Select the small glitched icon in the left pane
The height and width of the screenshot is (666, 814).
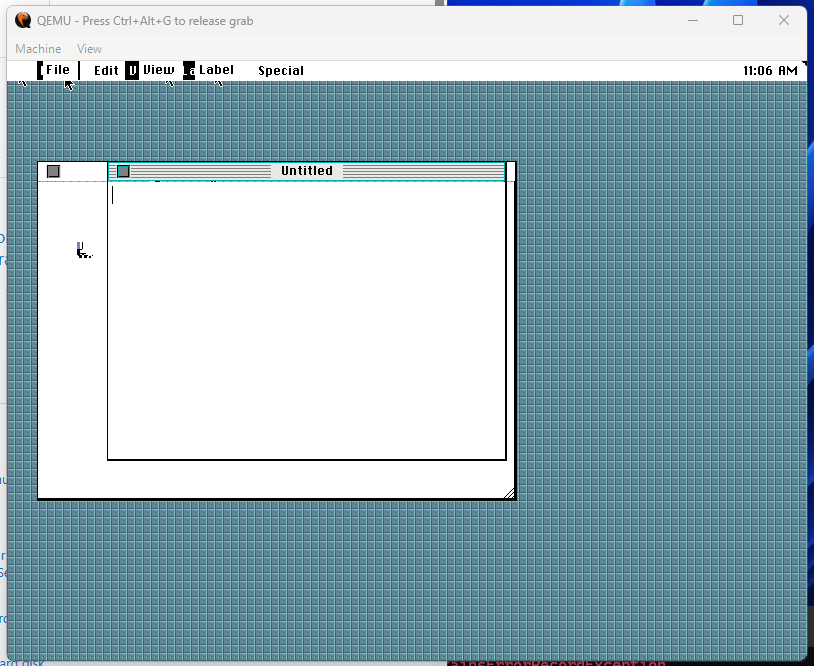pos(83,250)
